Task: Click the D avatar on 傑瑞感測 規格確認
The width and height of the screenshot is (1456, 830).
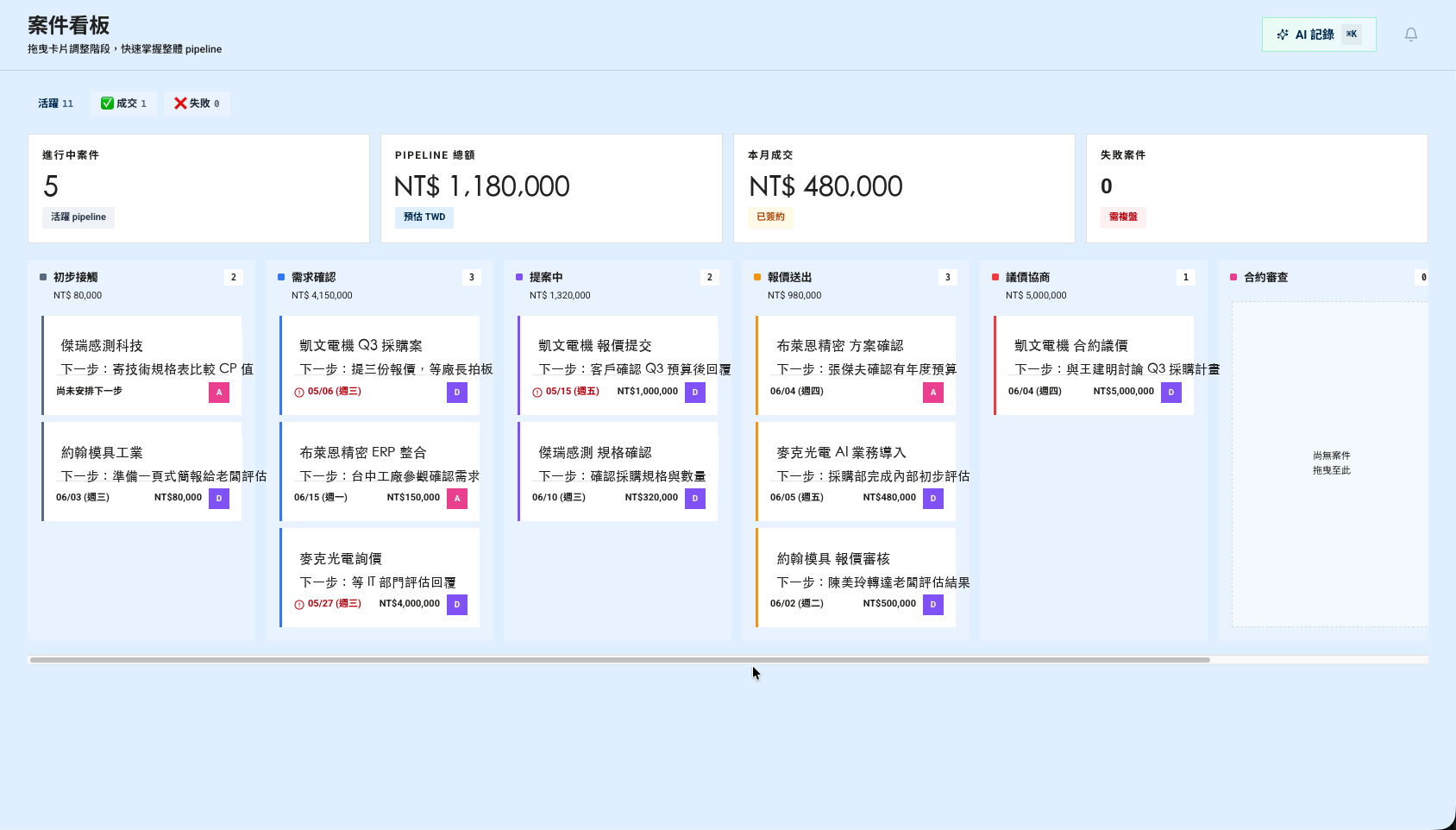Action: [x=695, y=499]
